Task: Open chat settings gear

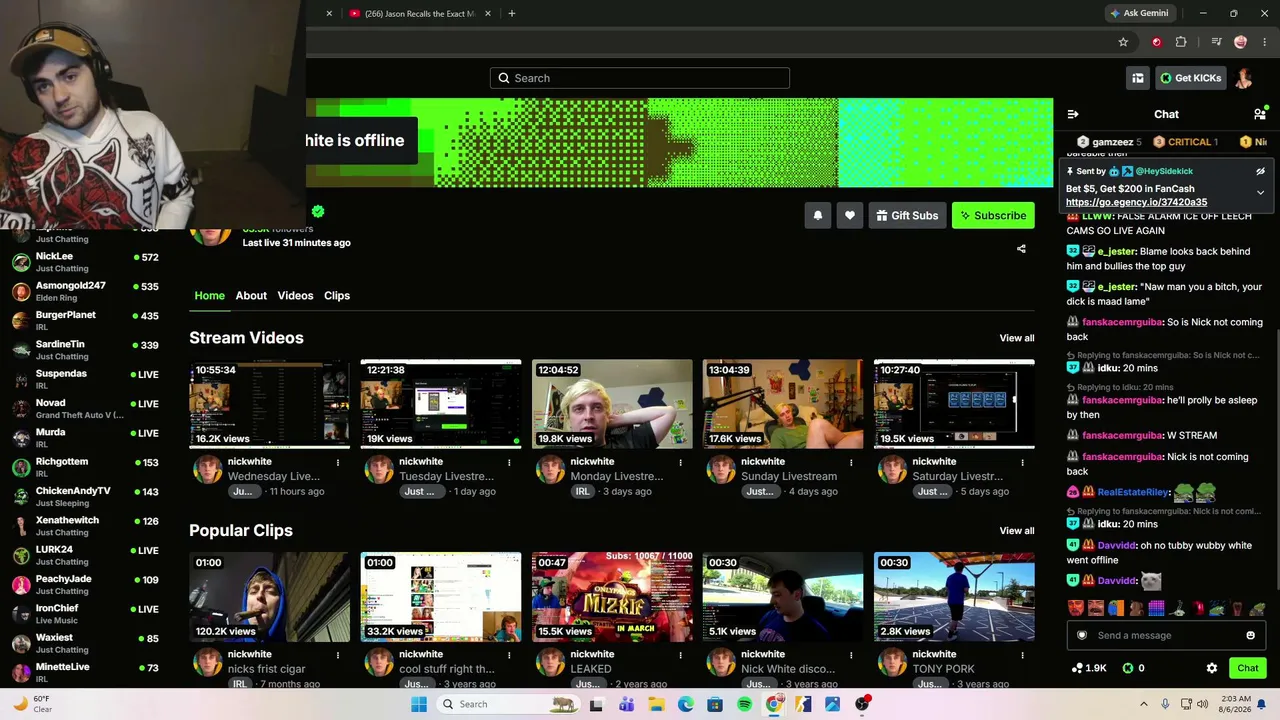Action: point(1212,668)
